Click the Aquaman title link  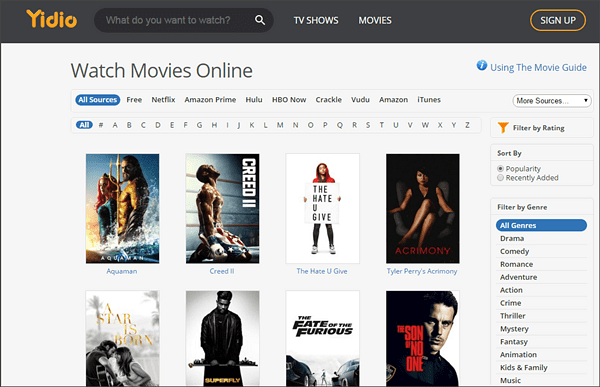click(x=122, y=271)
